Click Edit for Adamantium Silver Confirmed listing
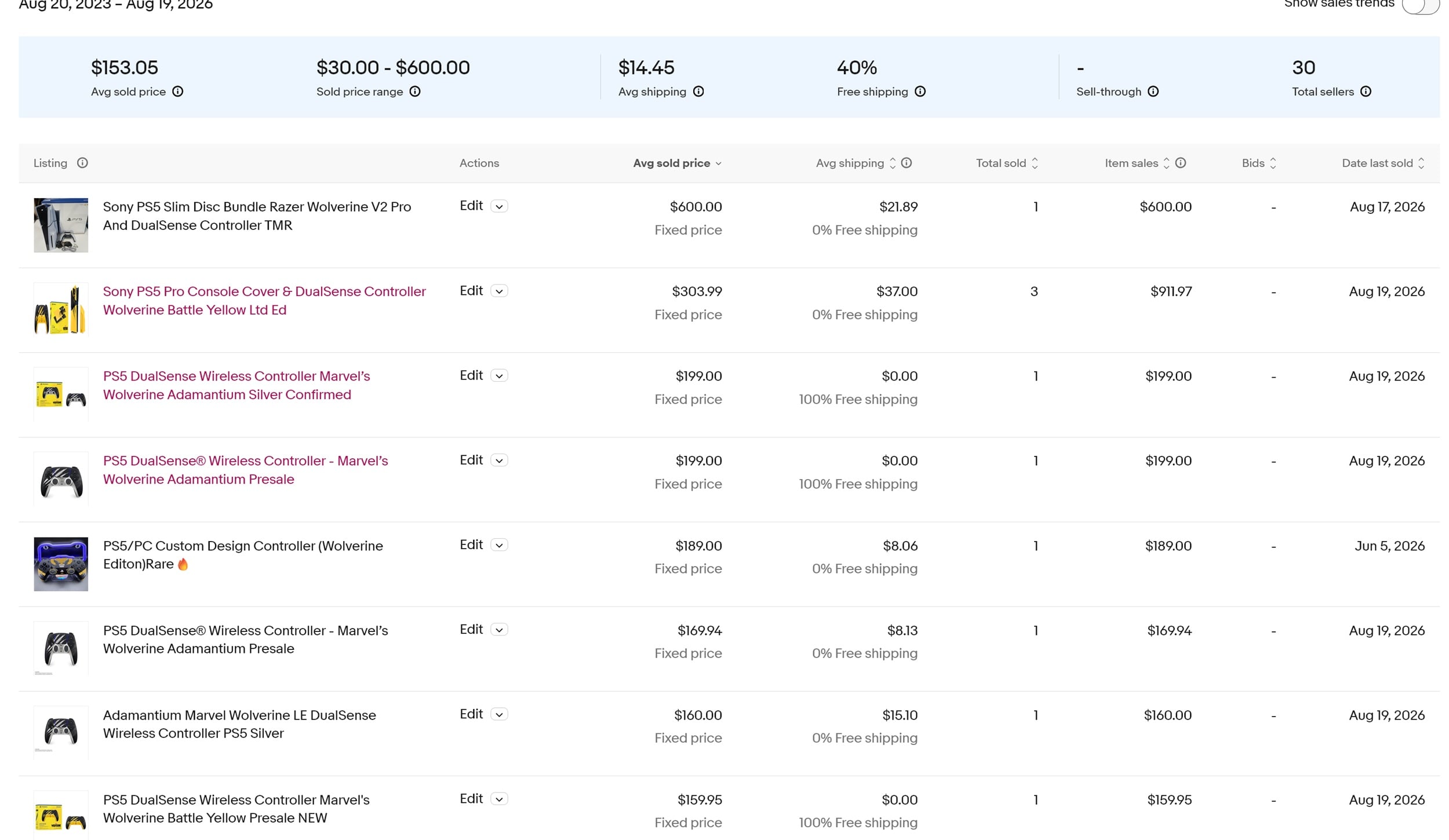 pos(471,375)
